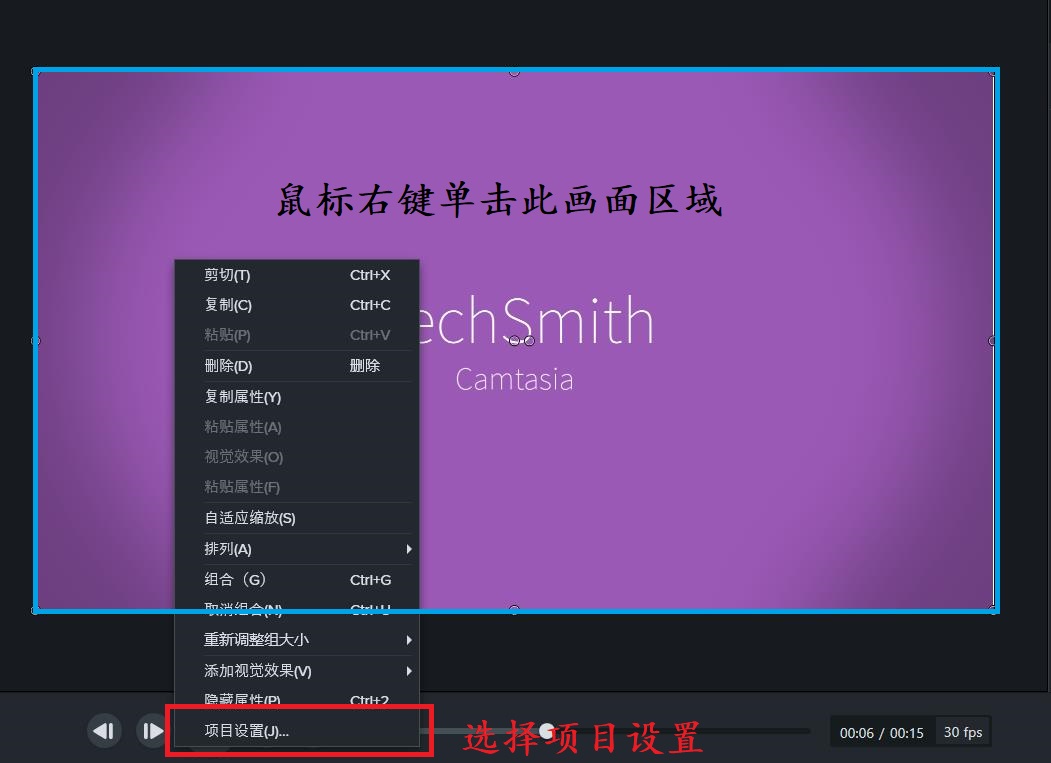Click the step forward playback icon
Viewport: 1051px width, 763px height.
tap(151, 731)
